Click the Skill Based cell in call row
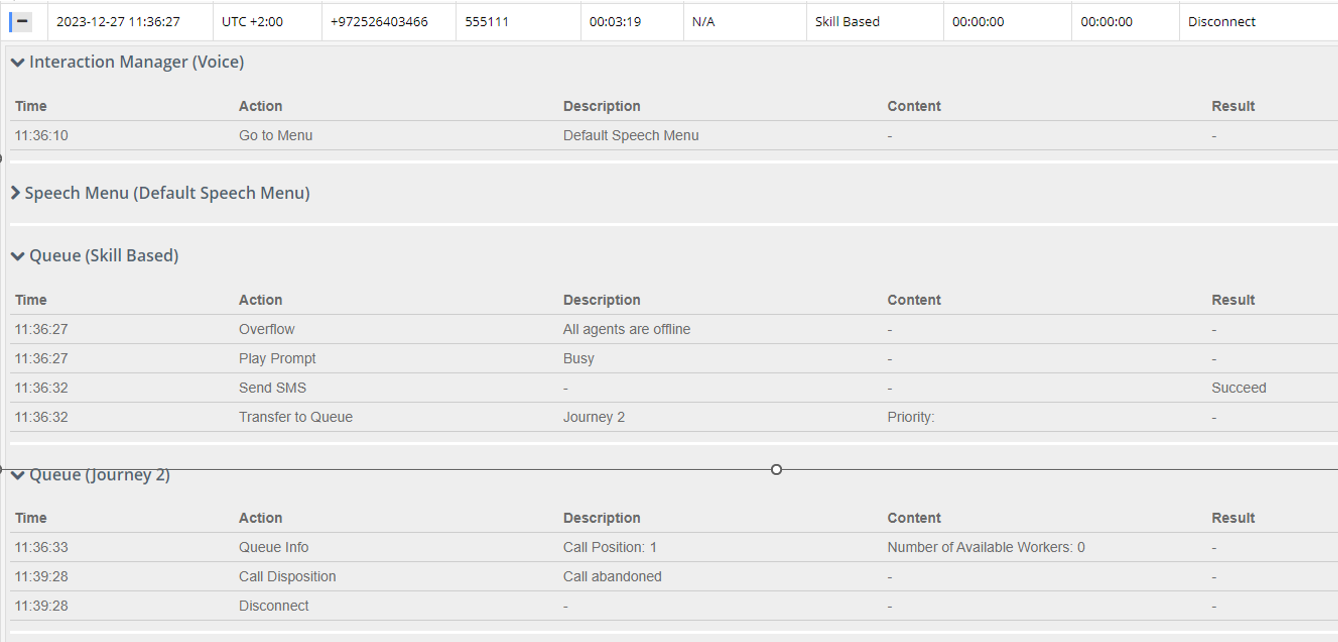Viewport: 1338px width, 642px height. point(847,21)
